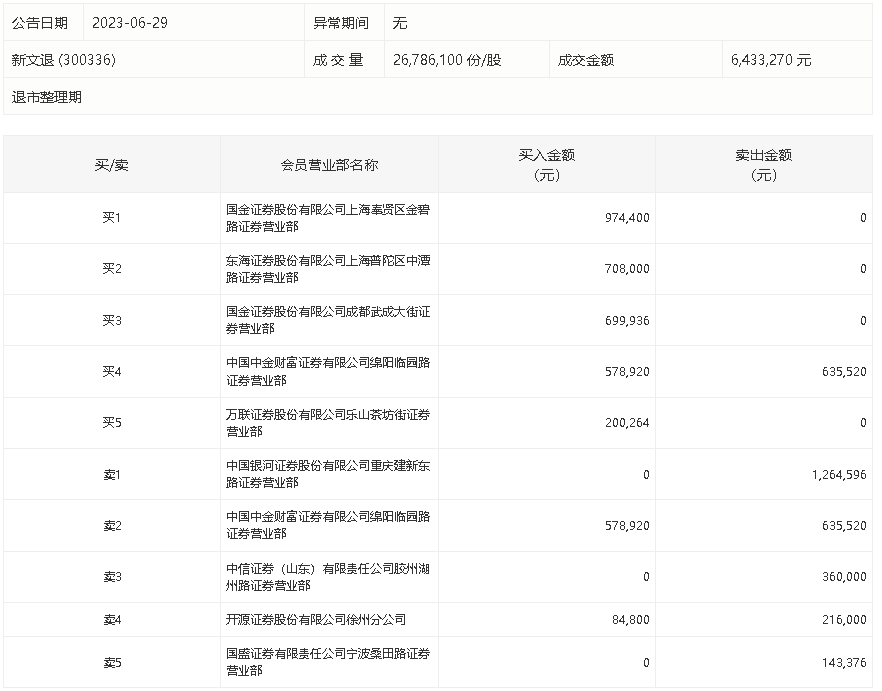Select sell amount 0 in 买2 row
Image resolution: width=882 pixels, height=691 pixels.
point(863,269)
